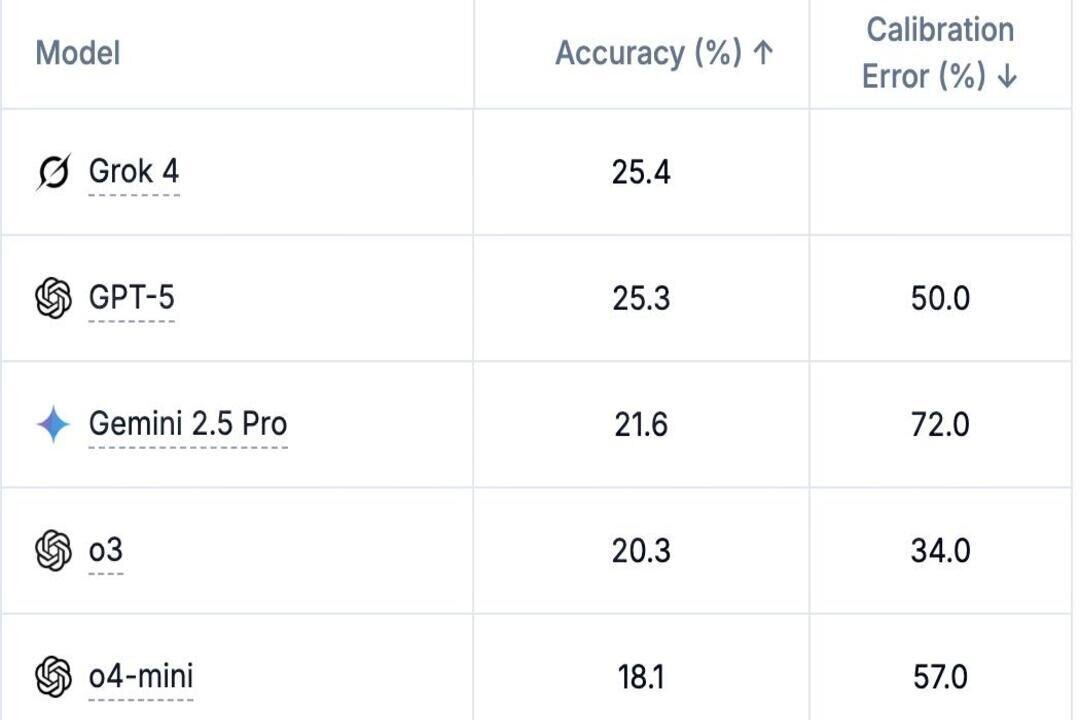Open the o4-mini model link

(x=141, y=676)
